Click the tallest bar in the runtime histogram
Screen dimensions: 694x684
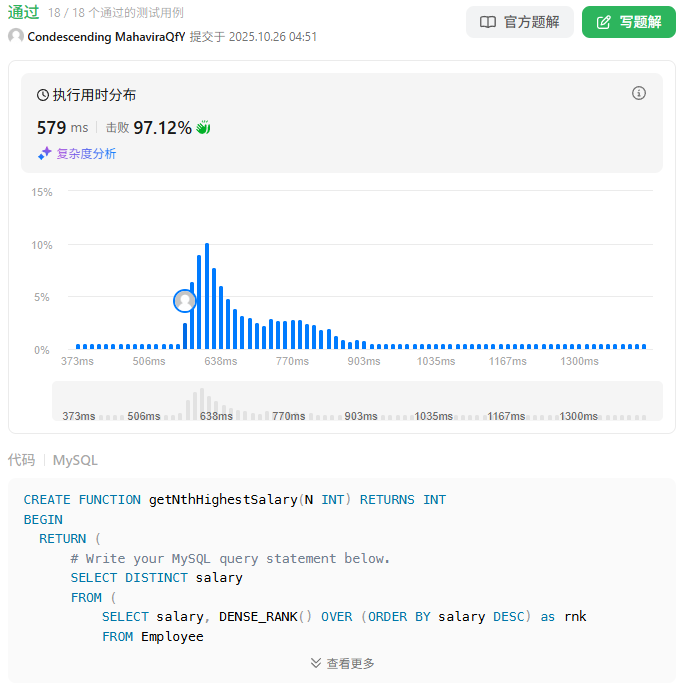pos(207,296)
